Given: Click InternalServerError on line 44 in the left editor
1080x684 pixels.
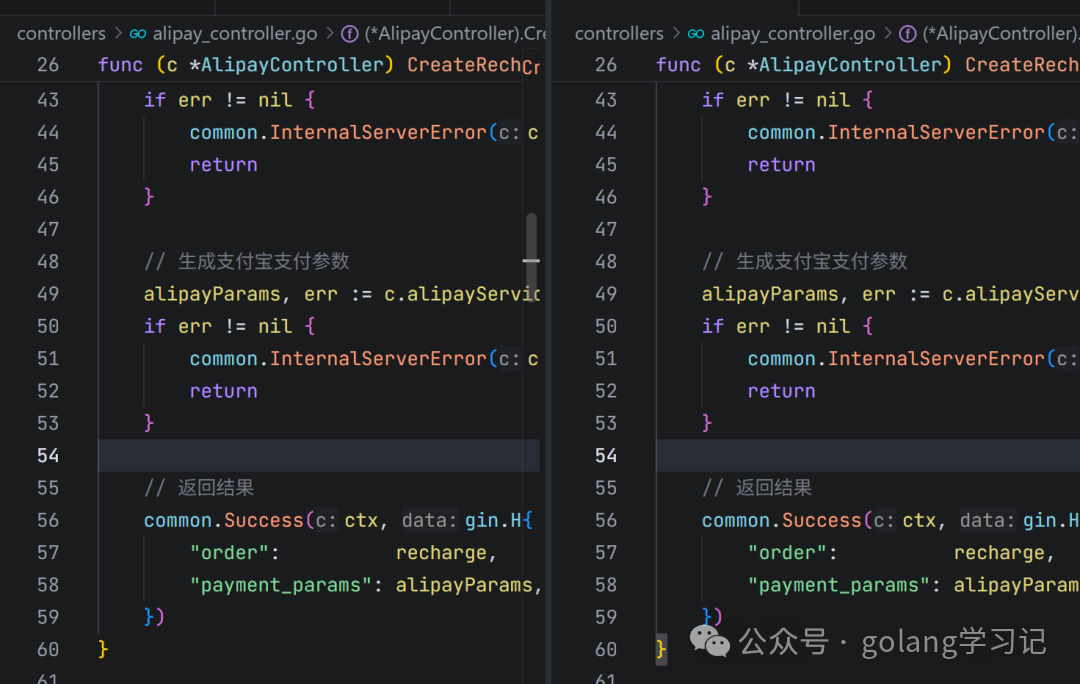Looking at the screenshot, I should 378,132.
